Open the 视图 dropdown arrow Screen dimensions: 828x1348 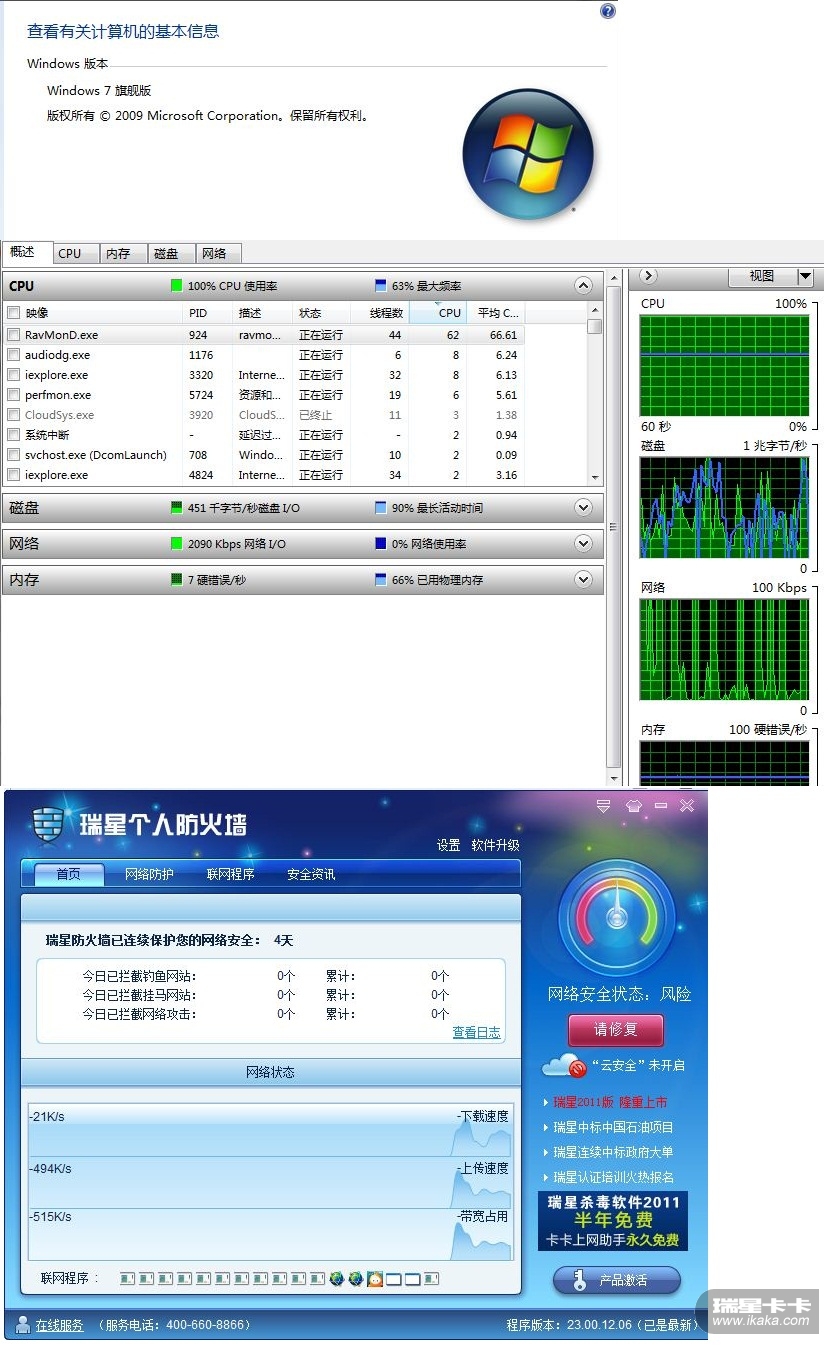click(x=805, y=277)
